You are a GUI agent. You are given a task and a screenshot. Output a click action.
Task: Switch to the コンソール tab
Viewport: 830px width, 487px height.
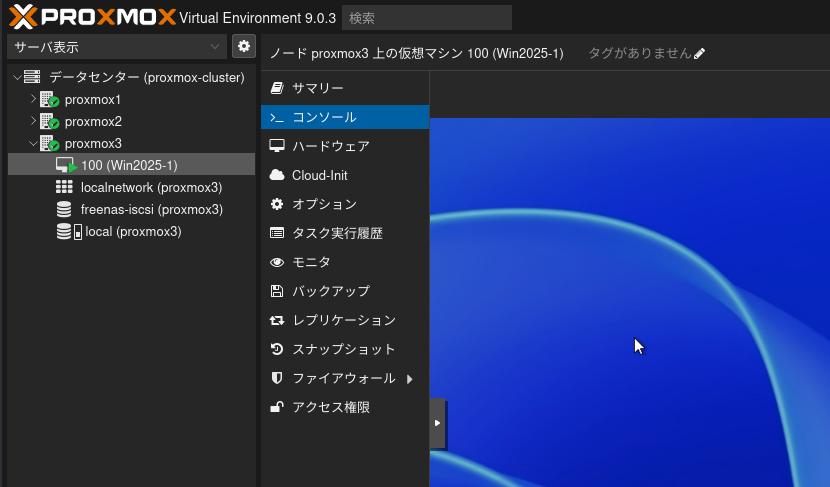pos(345,117)
